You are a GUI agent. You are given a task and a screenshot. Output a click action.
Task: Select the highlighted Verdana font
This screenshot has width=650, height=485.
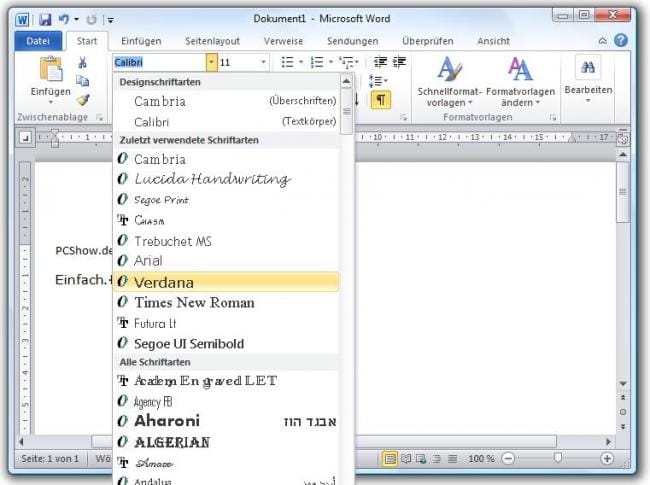click(x=227, y=282)
